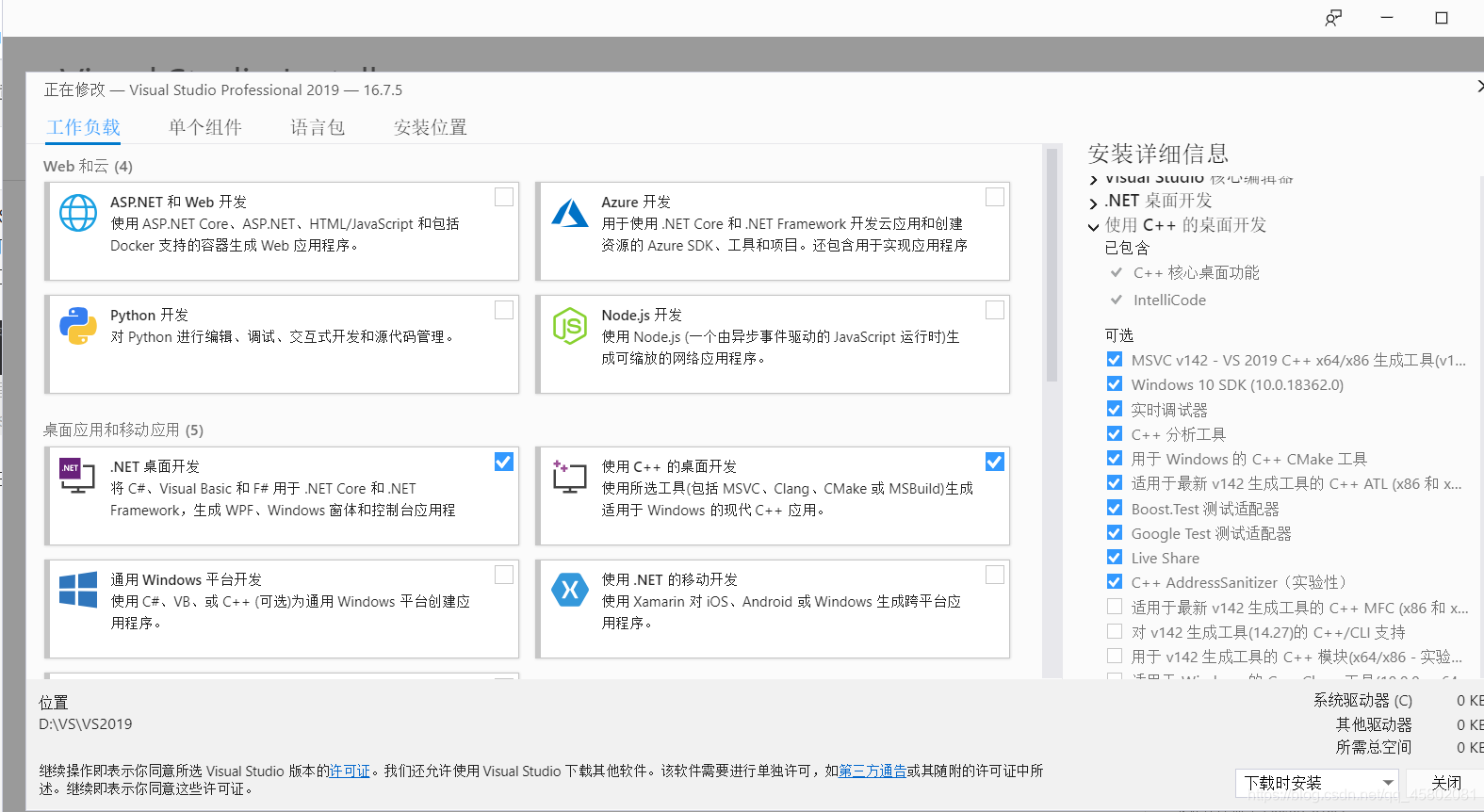The image size is (1484, 812).
Task: Enable the 通用 Windows 平台开发 checkbox
Action: (504, 575)
